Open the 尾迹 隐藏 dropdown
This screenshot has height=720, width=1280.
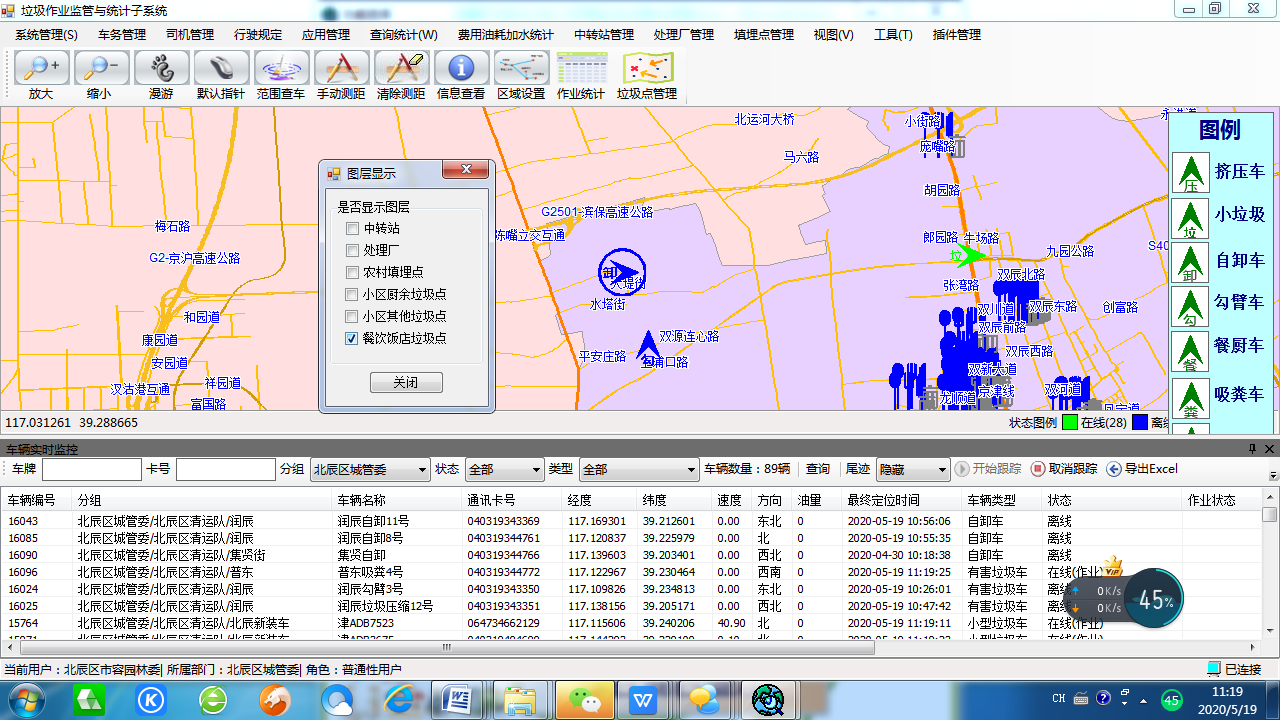click(x=940, y=470)
